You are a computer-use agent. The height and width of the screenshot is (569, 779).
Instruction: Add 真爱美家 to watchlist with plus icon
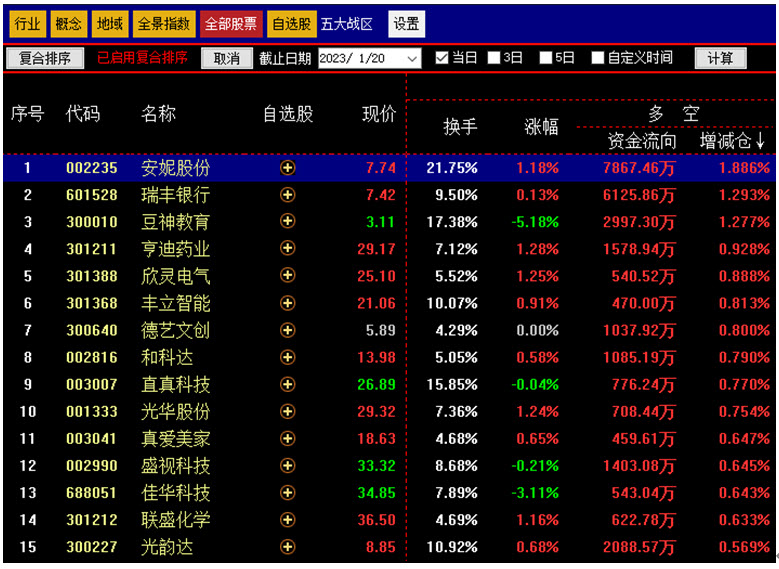[x=287, y=438]
